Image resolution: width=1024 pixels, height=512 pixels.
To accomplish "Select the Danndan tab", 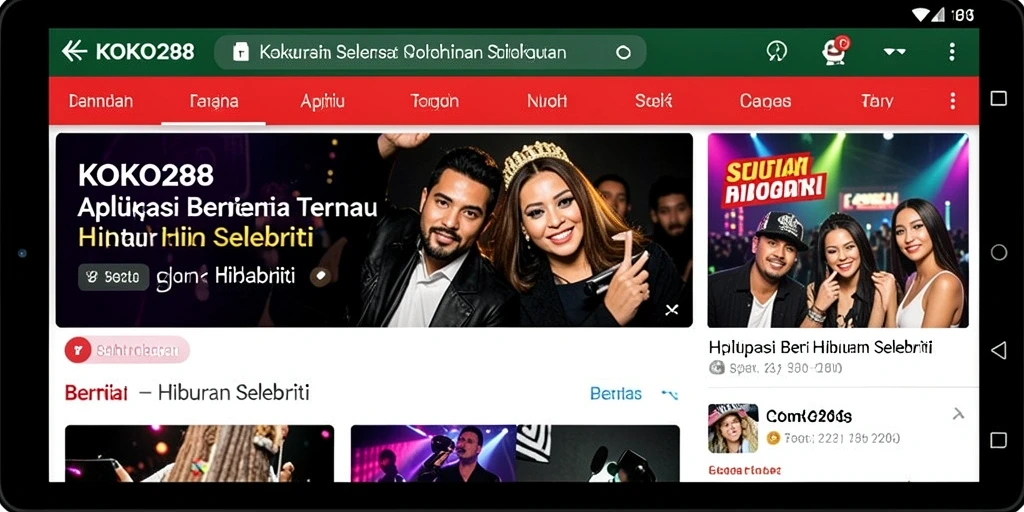I will pyautogui.click(x=101, y=101).
